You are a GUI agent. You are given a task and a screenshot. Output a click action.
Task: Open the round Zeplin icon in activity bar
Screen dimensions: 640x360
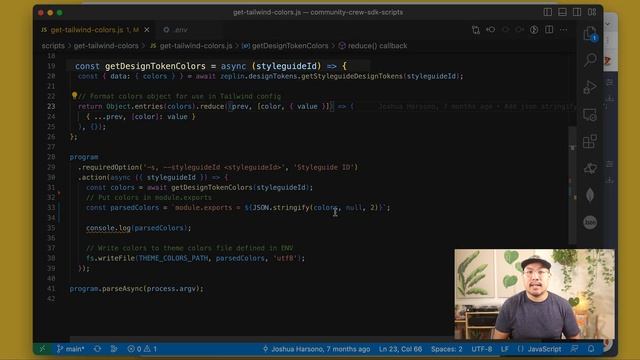[x=590, y=222]
